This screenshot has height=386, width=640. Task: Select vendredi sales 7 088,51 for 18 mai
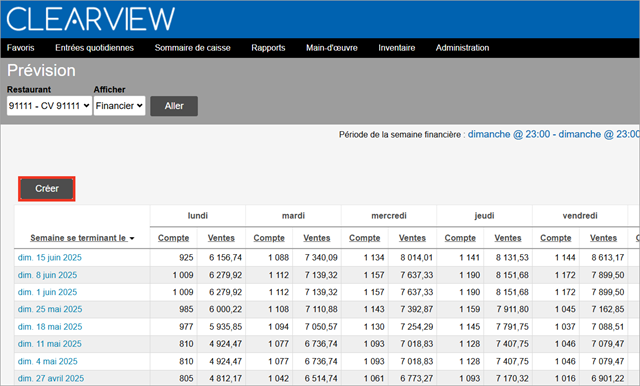point(608,327)
